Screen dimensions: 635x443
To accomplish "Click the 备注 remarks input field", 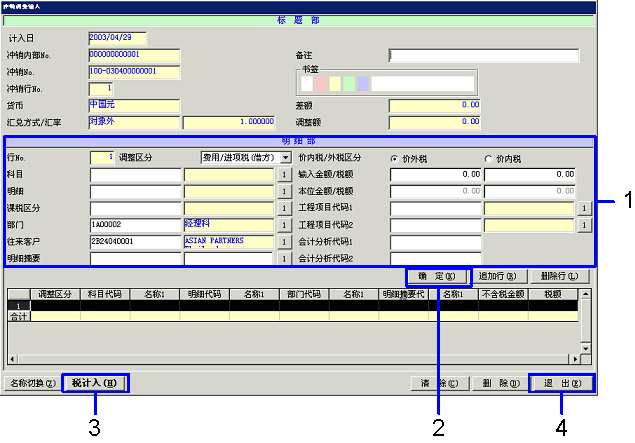I will tap(484, 56).
